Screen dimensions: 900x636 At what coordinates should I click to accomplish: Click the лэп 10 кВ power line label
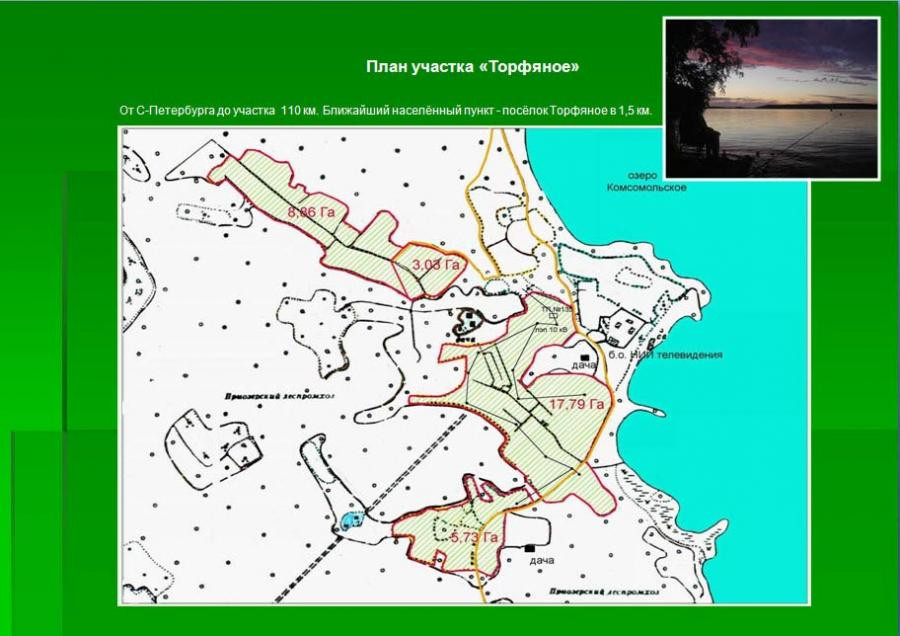[550, 330]
